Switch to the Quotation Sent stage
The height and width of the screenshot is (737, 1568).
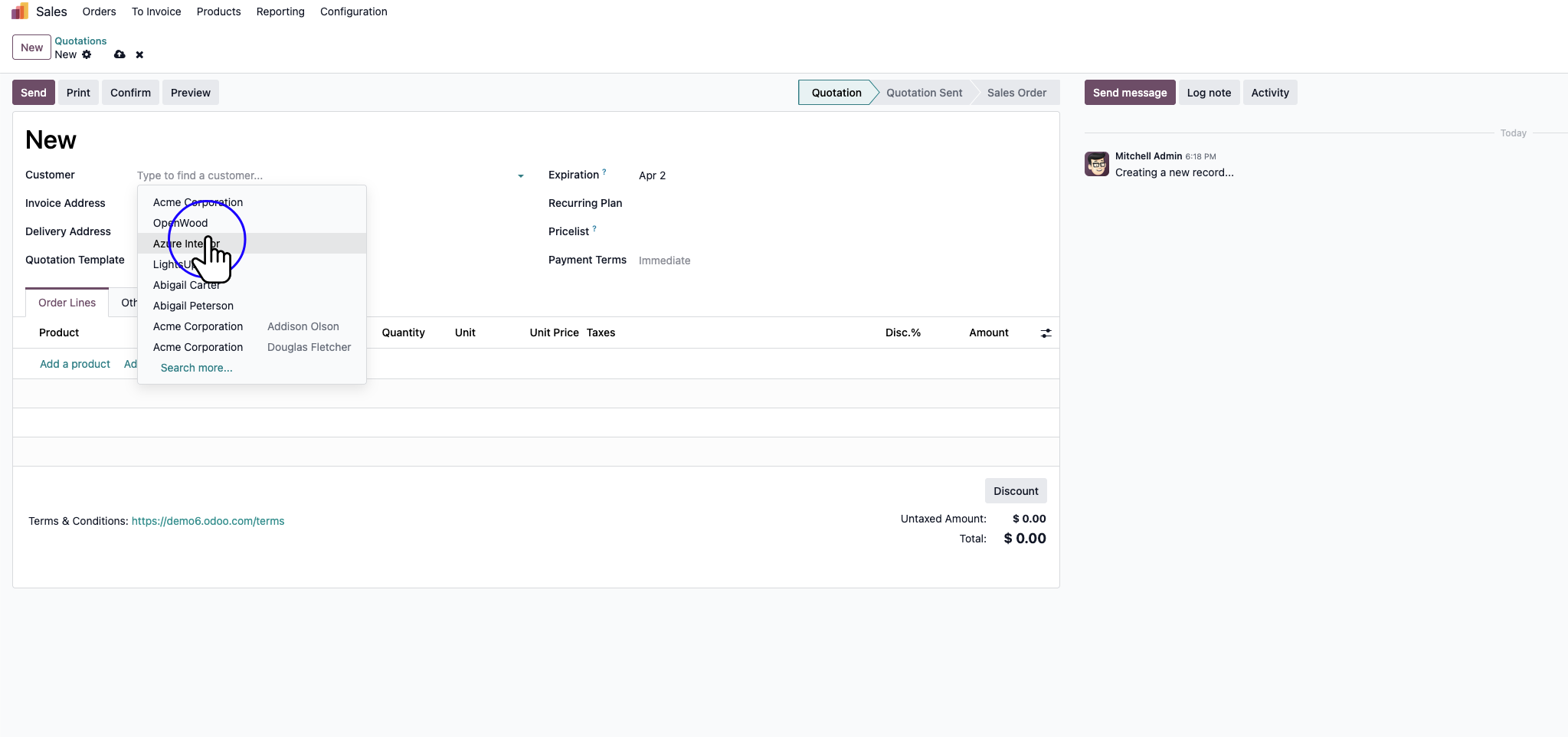(923, 92)
